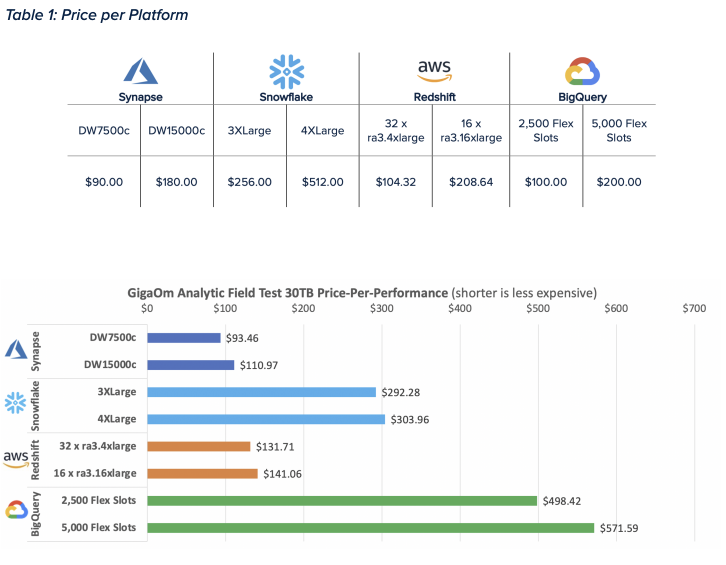
Task: Click the '$110.97' bar value label
Action: [x=259, y=365]
